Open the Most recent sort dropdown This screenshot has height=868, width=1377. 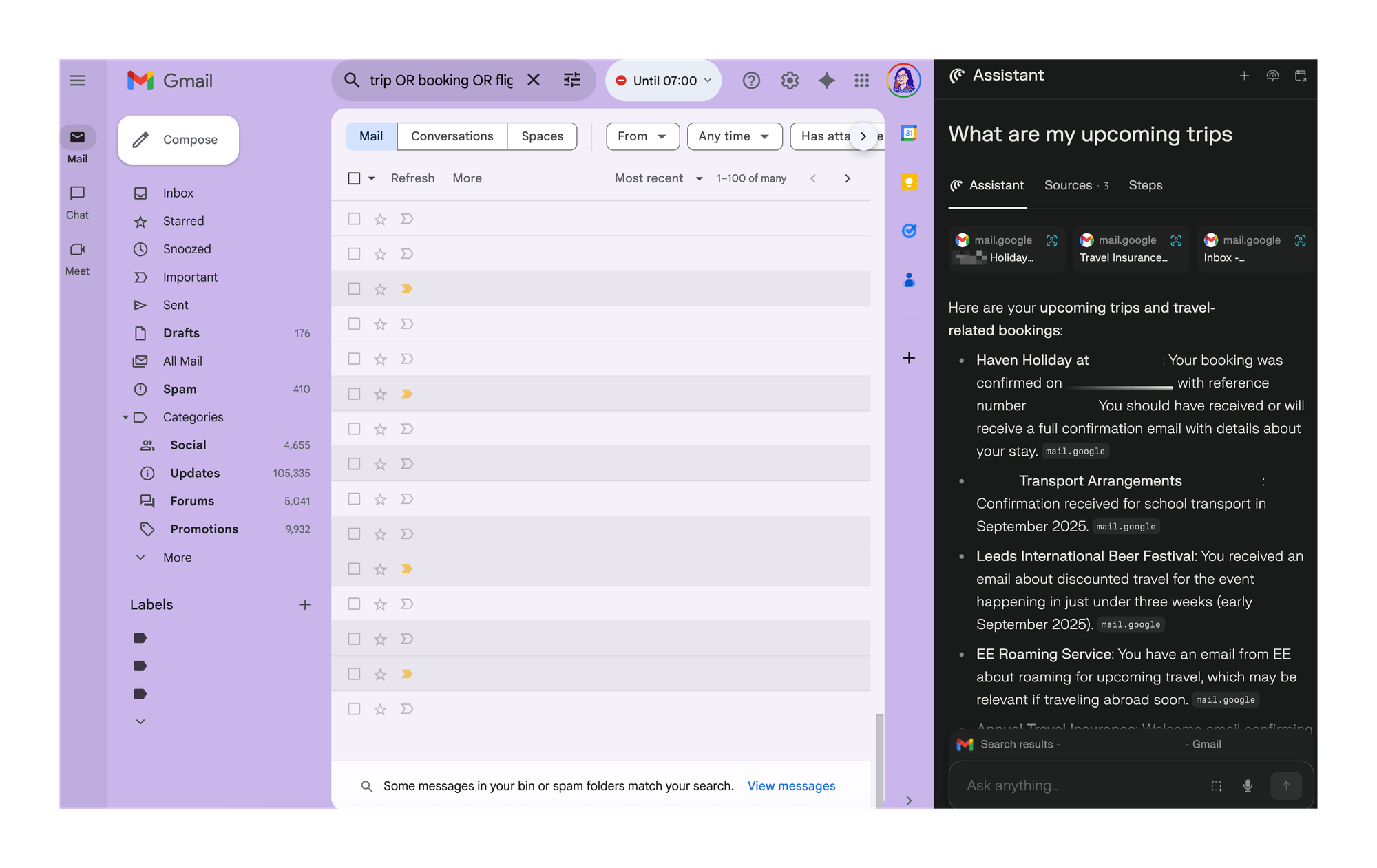coord(658,178)
